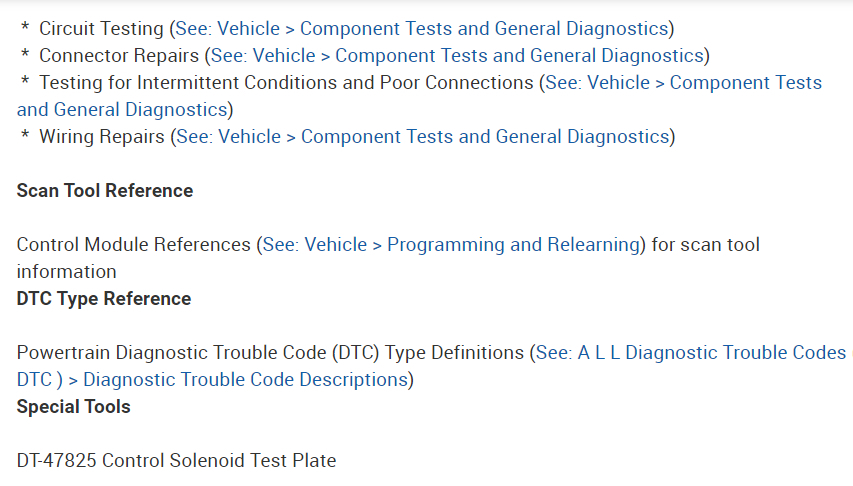Open the "Diagnostic Trouble Code Descriptions" link text
Image resolution: width=853 pixels, height=486 pixels.
tap(245, 380)
